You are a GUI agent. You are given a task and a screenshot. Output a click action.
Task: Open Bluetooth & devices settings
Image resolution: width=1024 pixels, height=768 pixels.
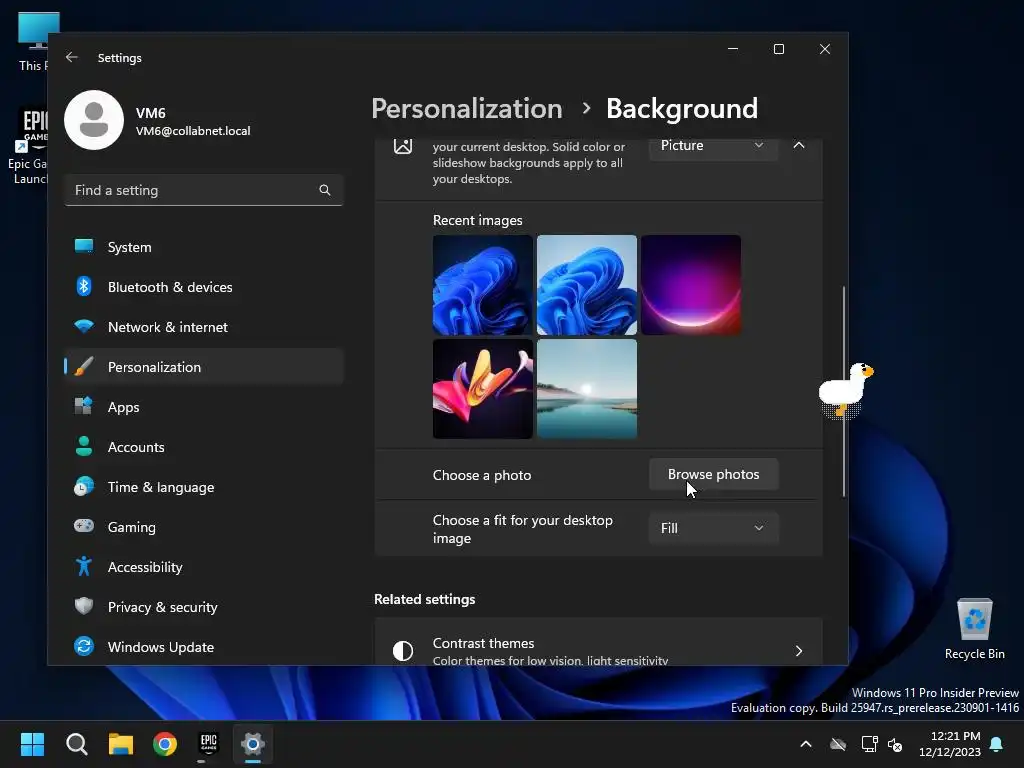coord(204,287)
